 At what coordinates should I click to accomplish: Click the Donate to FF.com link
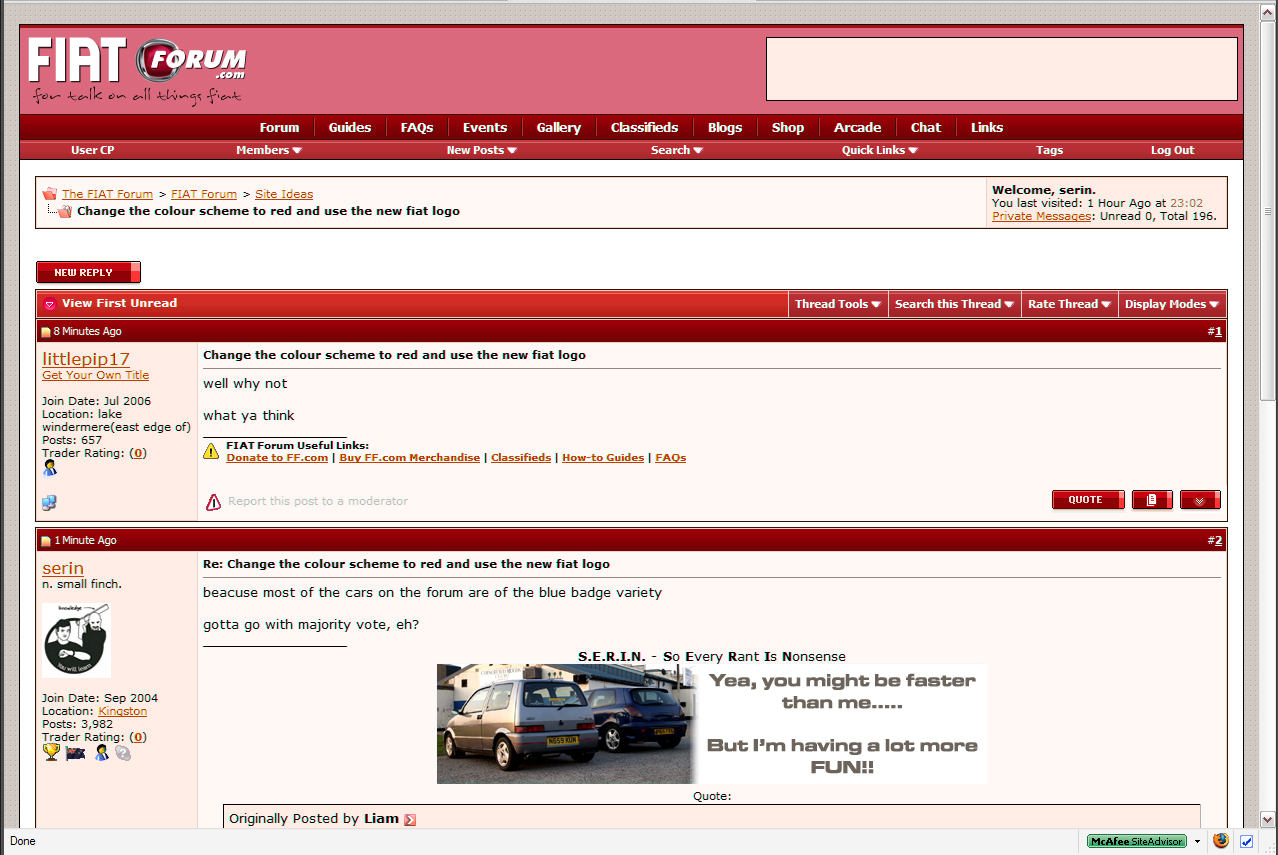[277, 457]
